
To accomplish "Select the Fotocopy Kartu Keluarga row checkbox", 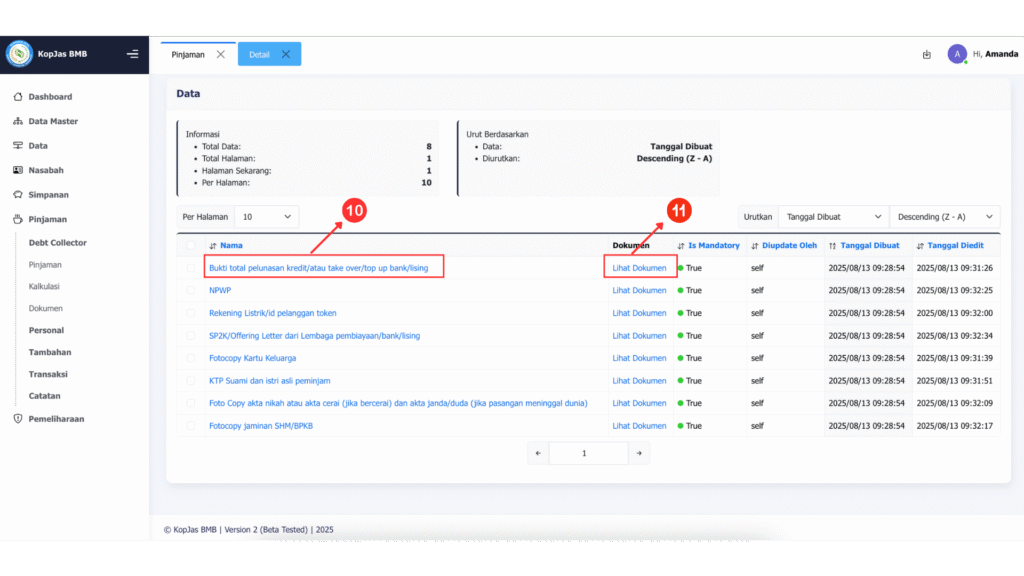I will tap(191, 358).
